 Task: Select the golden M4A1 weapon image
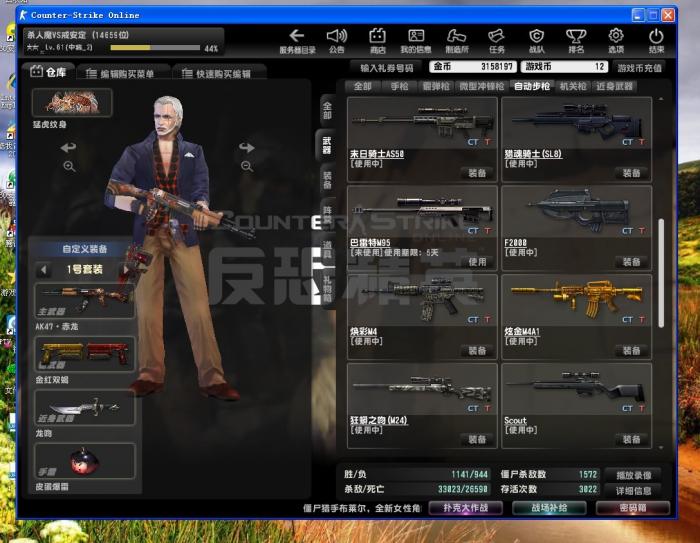[x=577, y=300]
